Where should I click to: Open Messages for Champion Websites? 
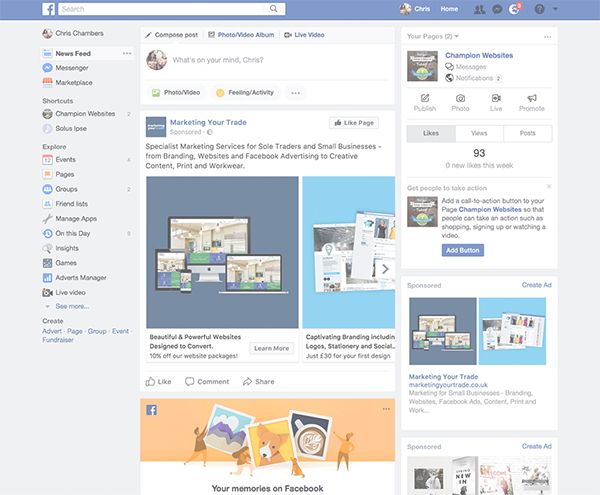(x=466, y=67)
